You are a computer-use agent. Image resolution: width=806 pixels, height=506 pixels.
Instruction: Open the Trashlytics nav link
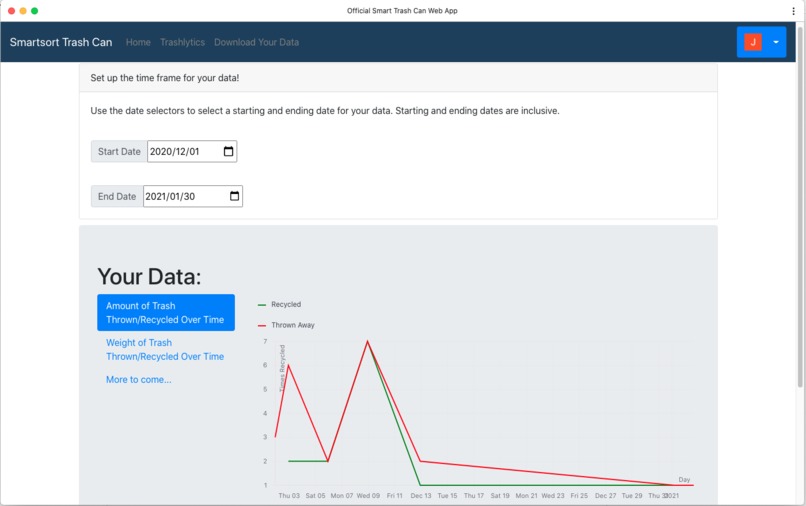(182, 42)
